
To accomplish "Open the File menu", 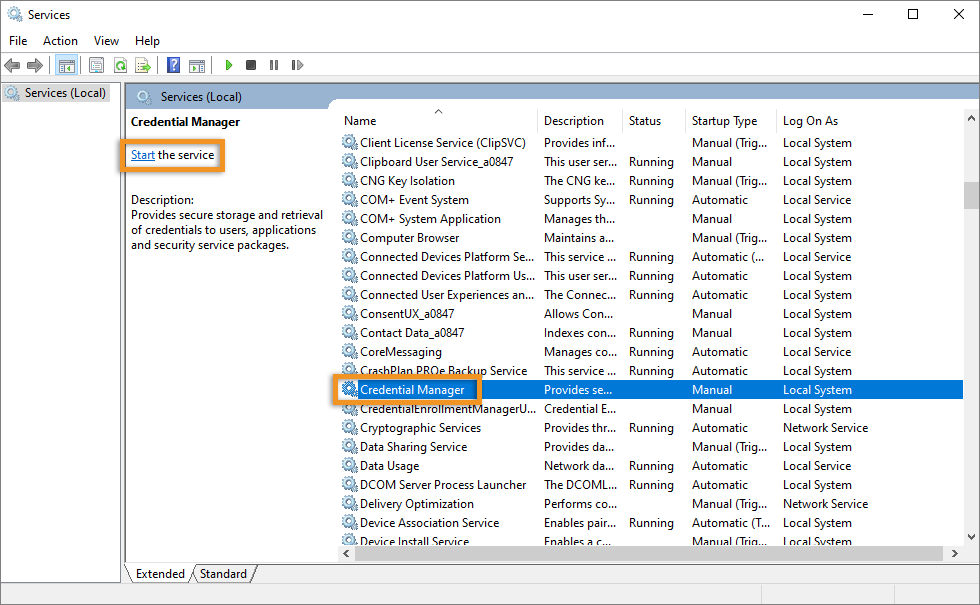I will pyautogui.click(x=18, y=41).
